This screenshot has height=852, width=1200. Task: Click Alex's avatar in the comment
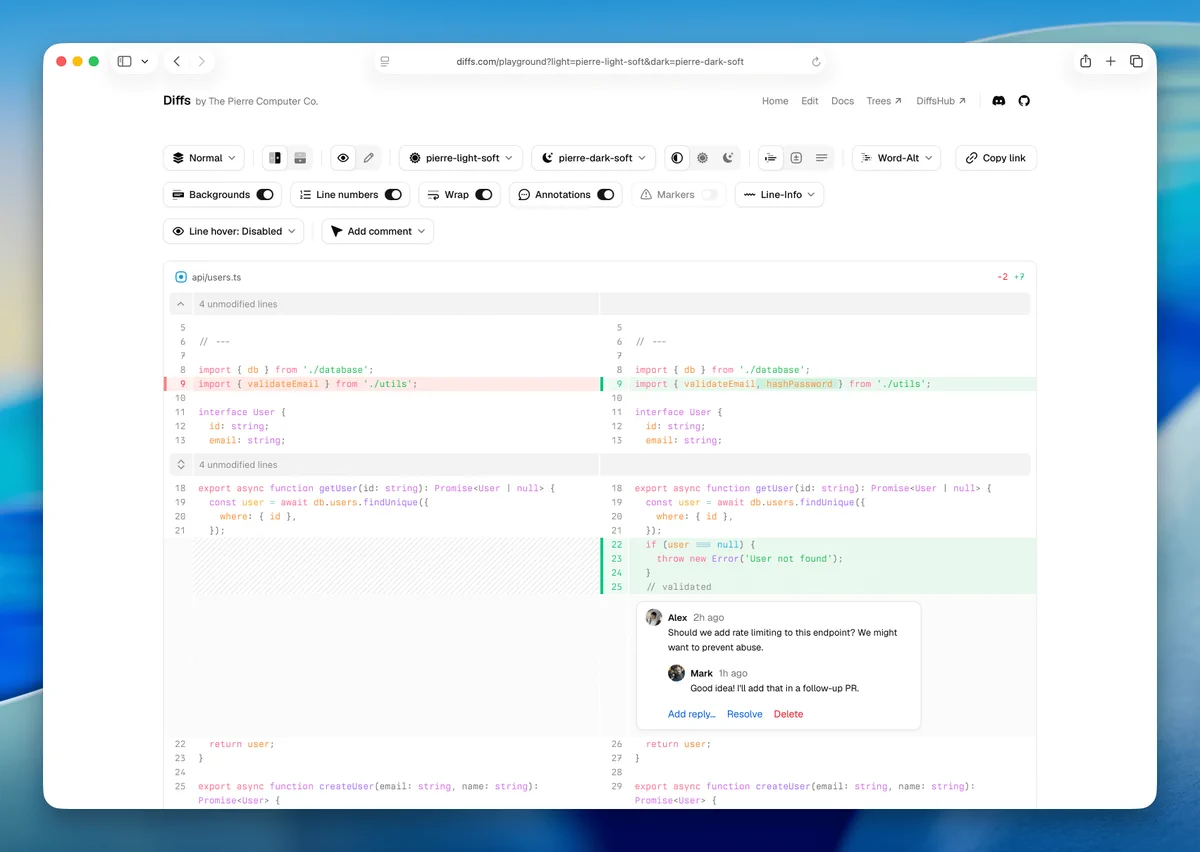tap(654, 618)
